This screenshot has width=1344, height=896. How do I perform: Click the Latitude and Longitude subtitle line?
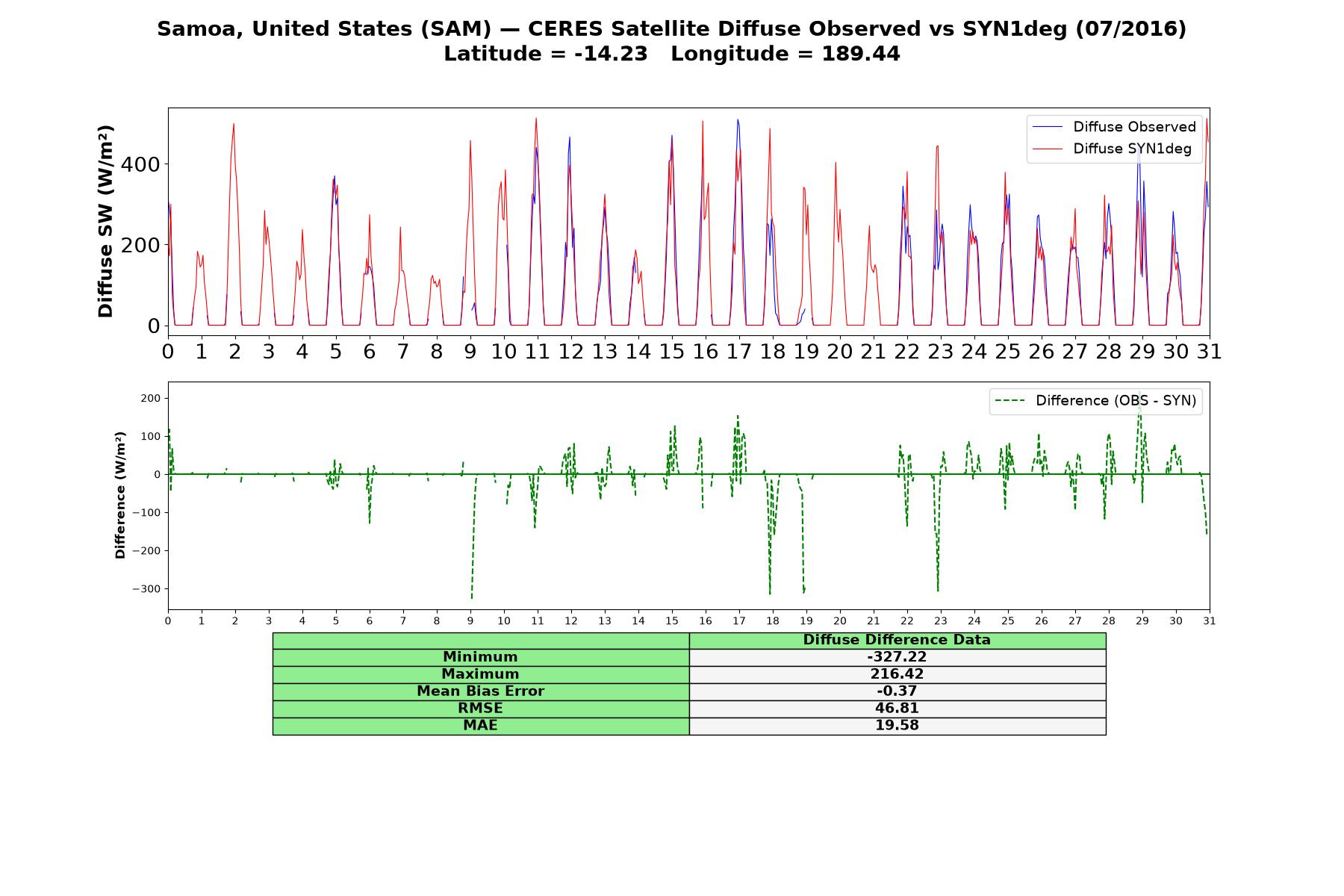point(671,54)
